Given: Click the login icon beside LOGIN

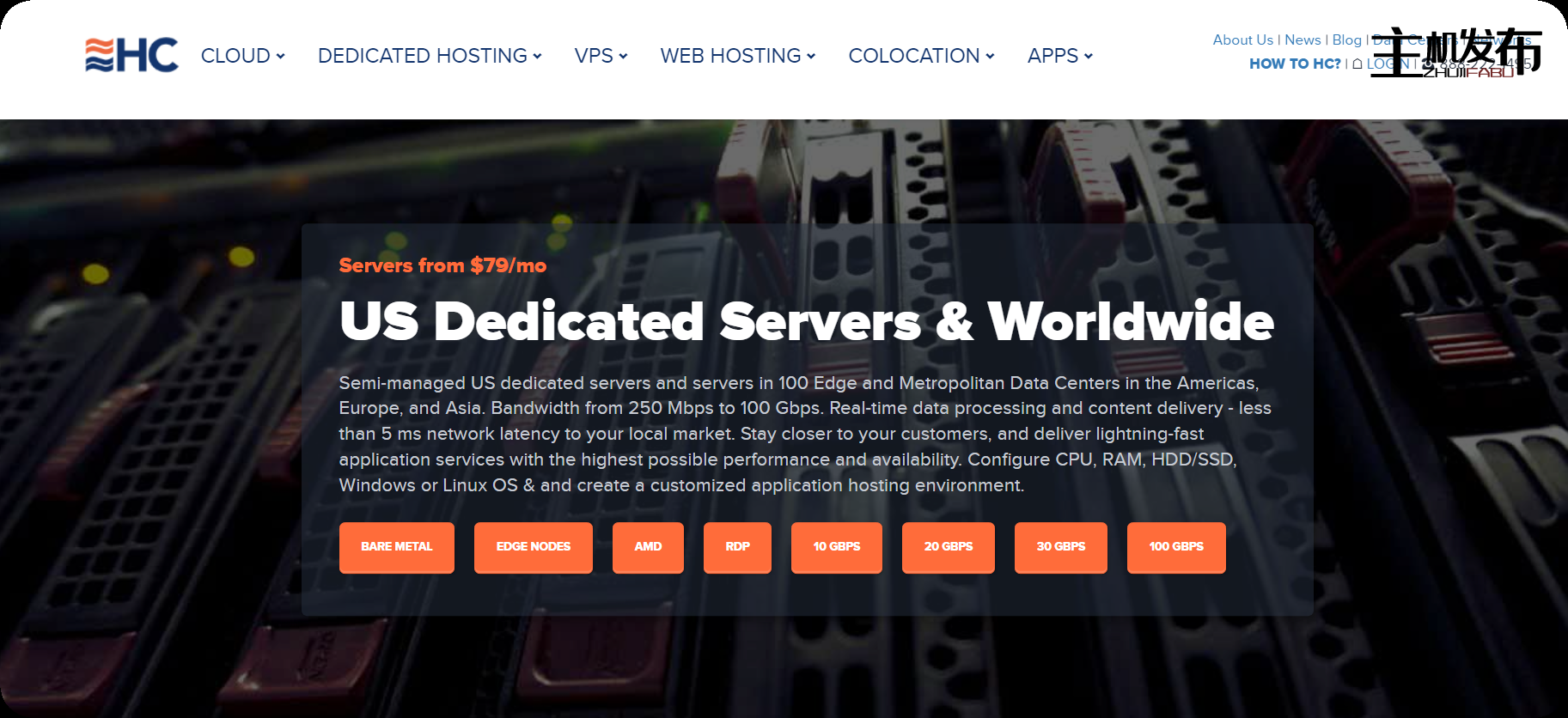Looking at the screenshot, I should [1358, 64].
